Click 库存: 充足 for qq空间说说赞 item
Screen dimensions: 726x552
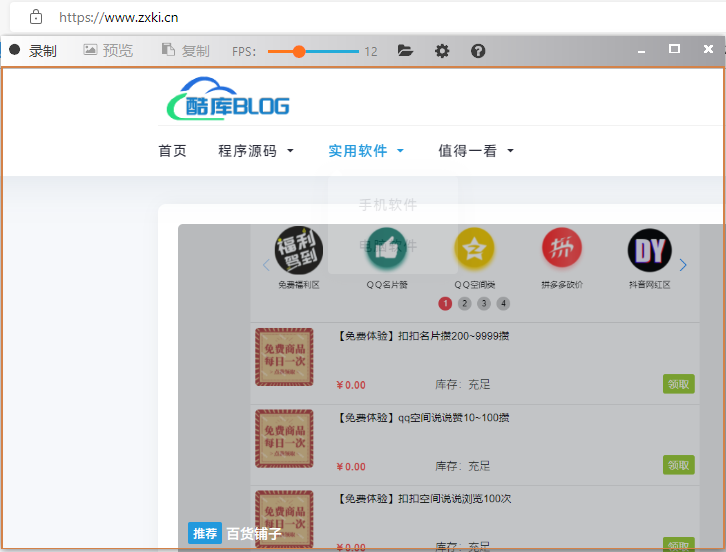[x=463, y=466]
